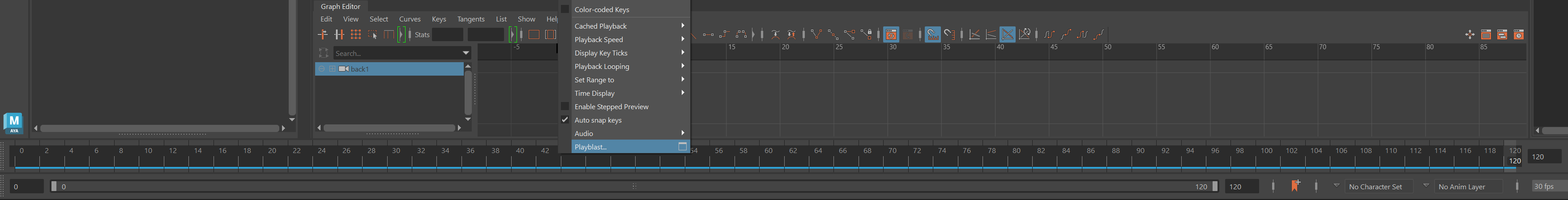Click the Swap Buffer Curves icon
Viewport: 1568px width, 200px height.
[x=791, y=34]
